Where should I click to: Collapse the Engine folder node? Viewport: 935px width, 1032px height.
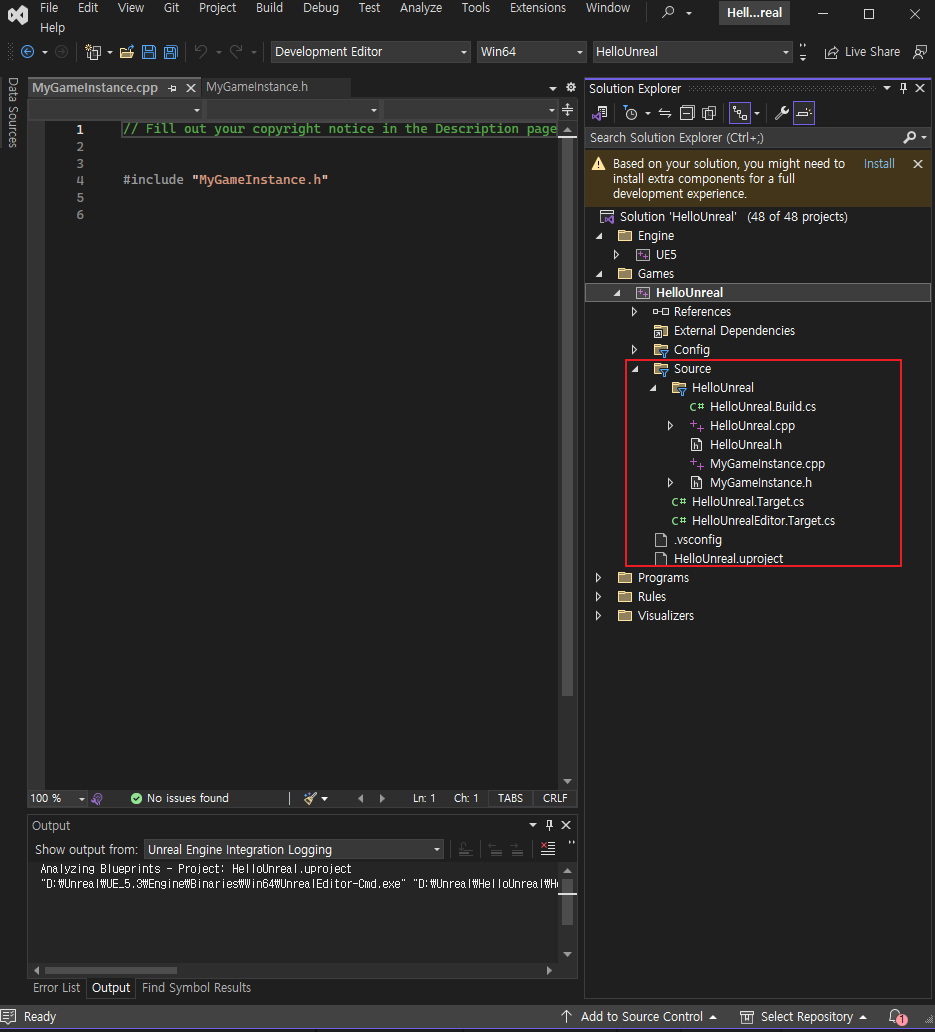click(599, 236)
